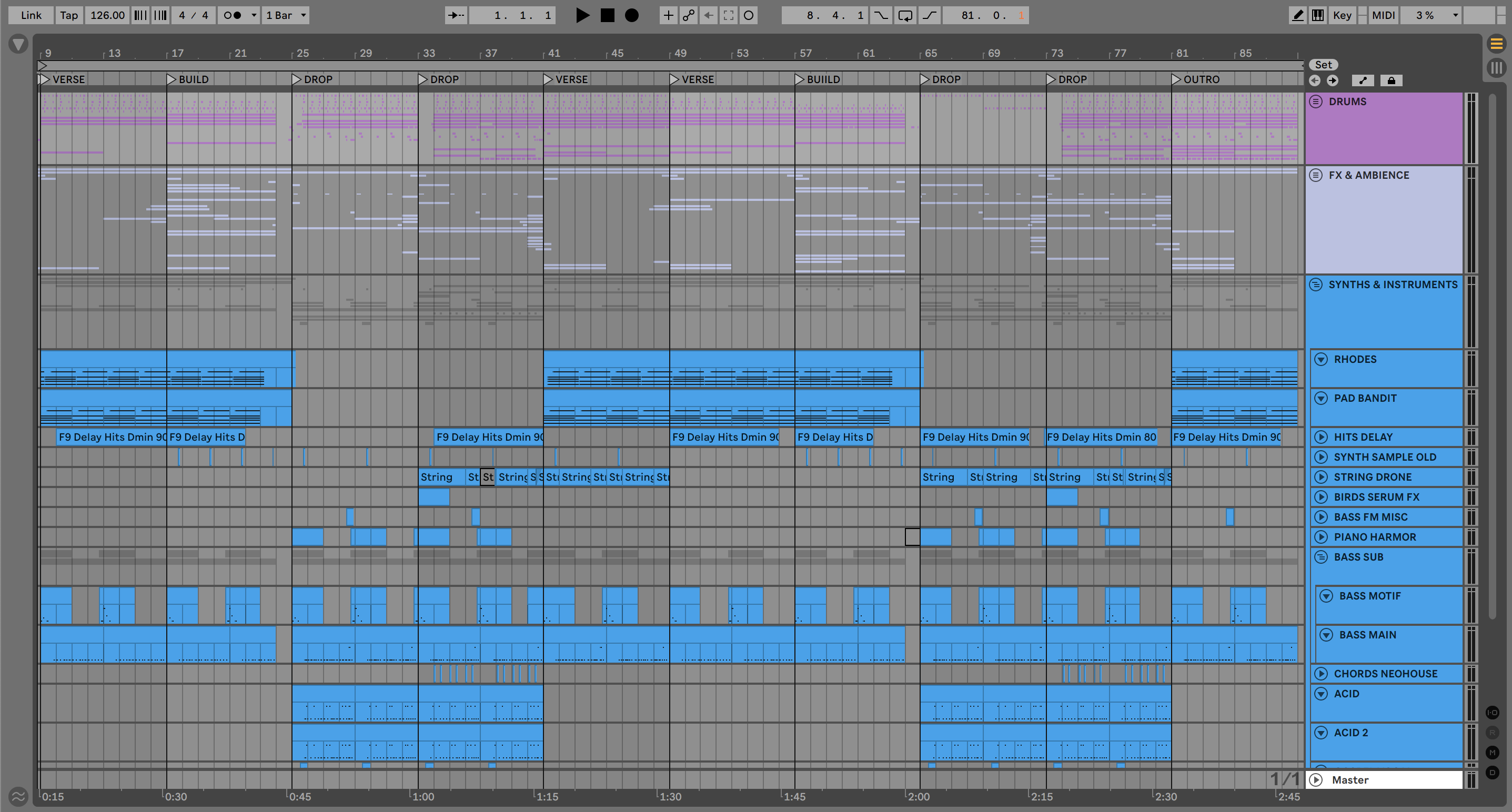
Task: Click the Tap tempo button
Action: pyautogui.click(x=69, y=15)
